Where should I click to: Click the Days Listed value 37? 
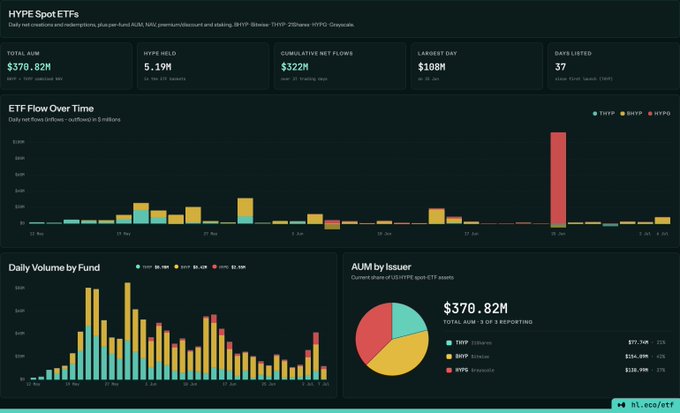tap(560, 67)
